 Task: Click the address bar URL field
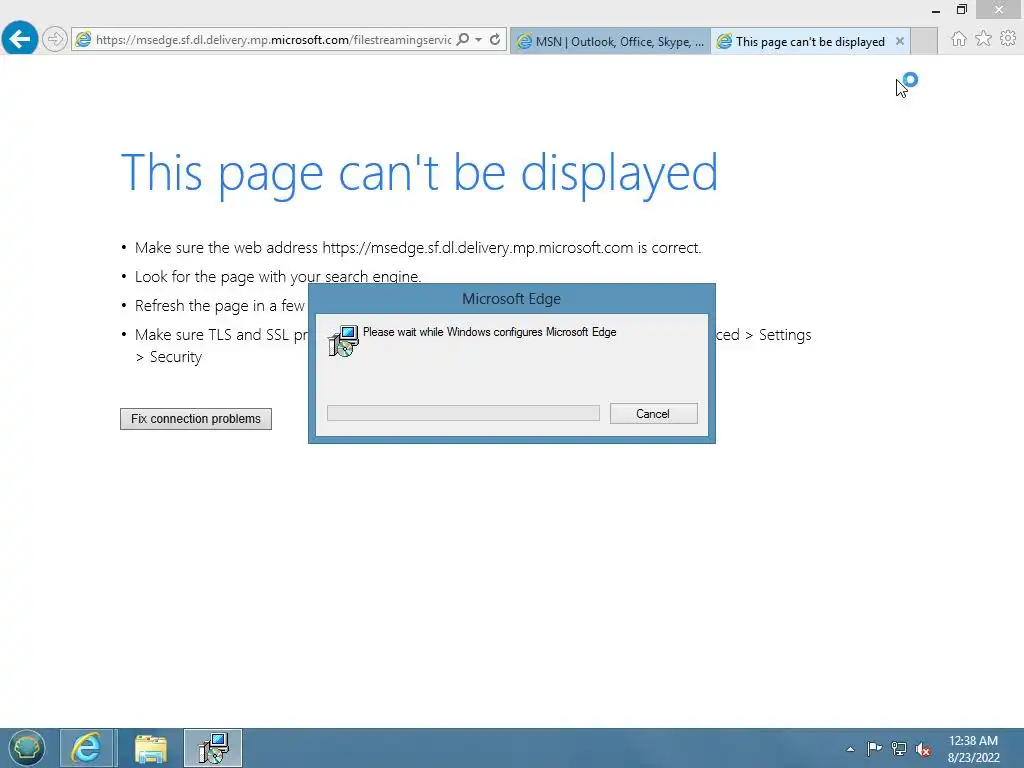coord(273,39)
